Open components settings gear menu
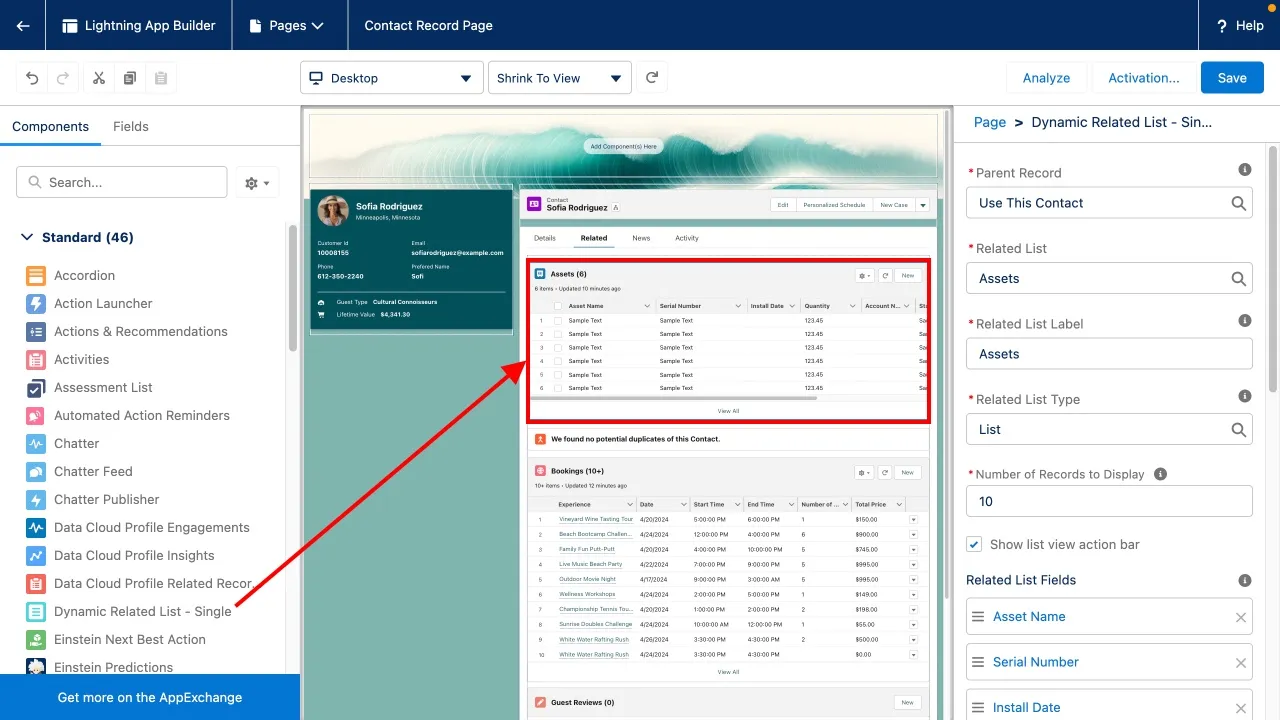Image resolution: width=1280 pixels, height=720 pixels. [257, 183]
